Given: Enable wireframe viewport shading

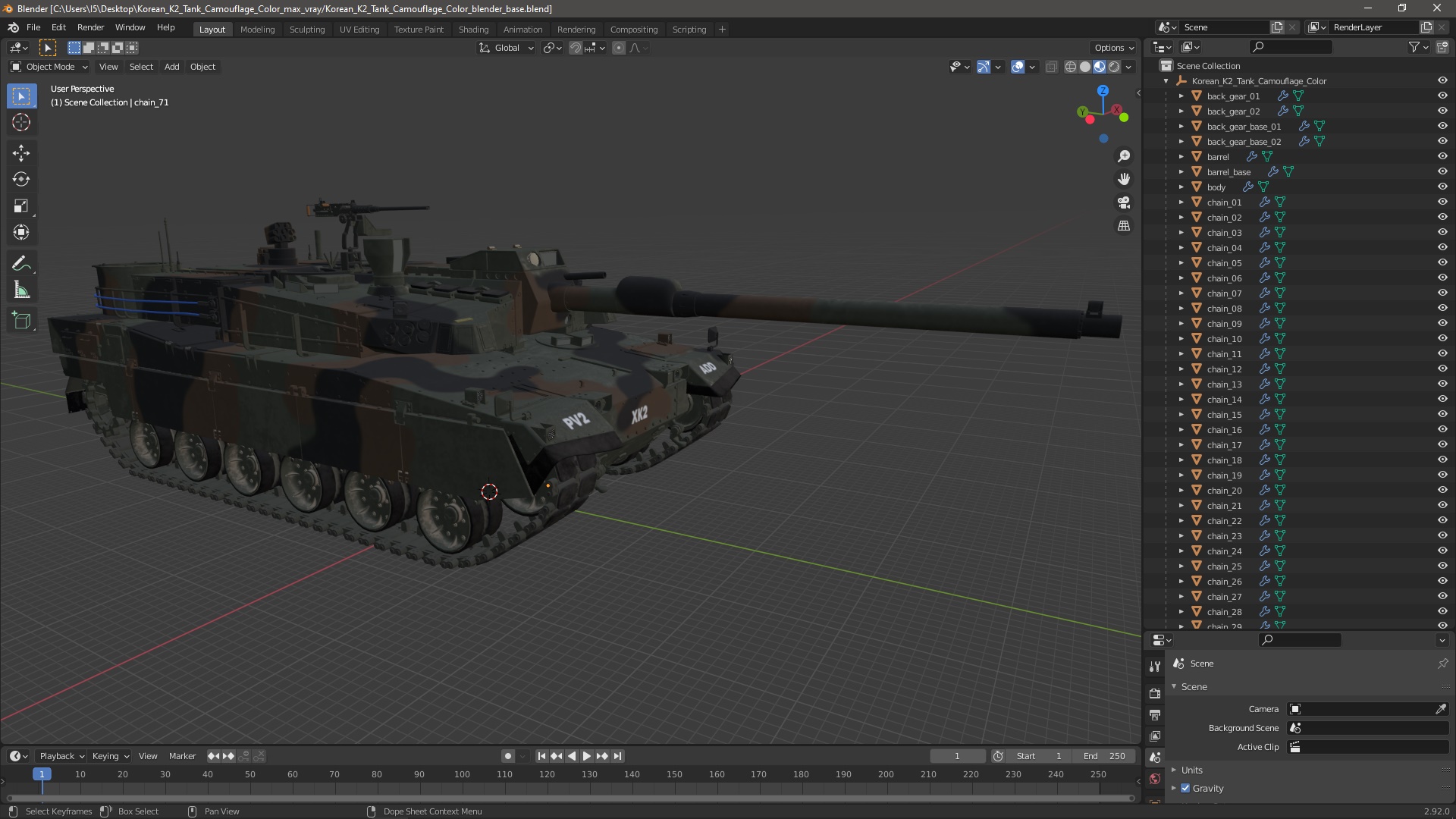Looking at the screenshot, I should tap(1071, 67).
